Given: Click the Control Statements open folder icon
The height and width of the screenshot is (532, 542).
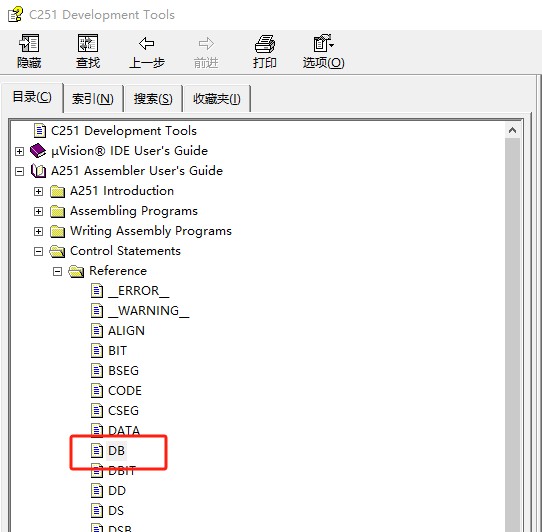Looking at the screenshot, I should pos(57,251).
